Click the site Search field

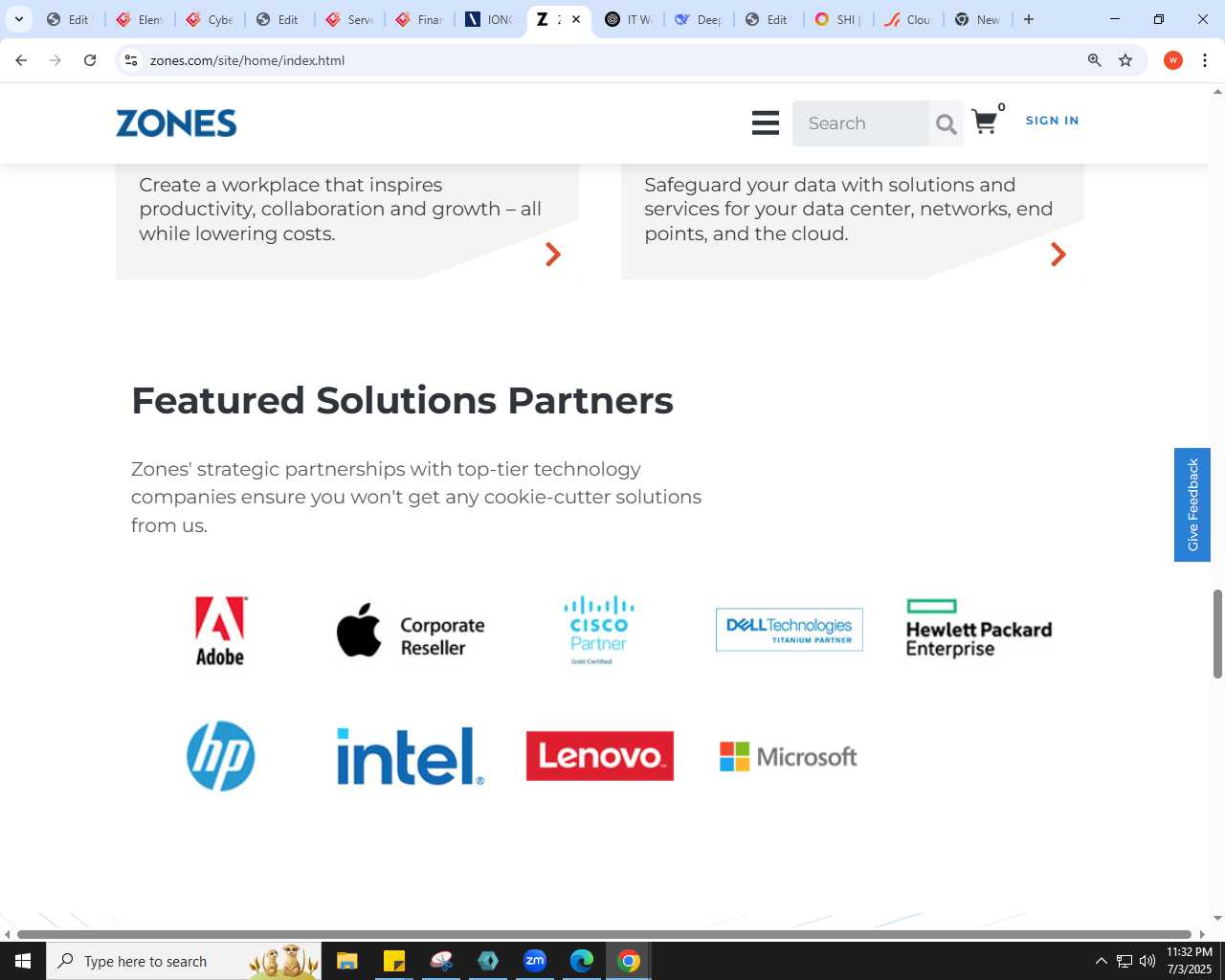point(860,123)
